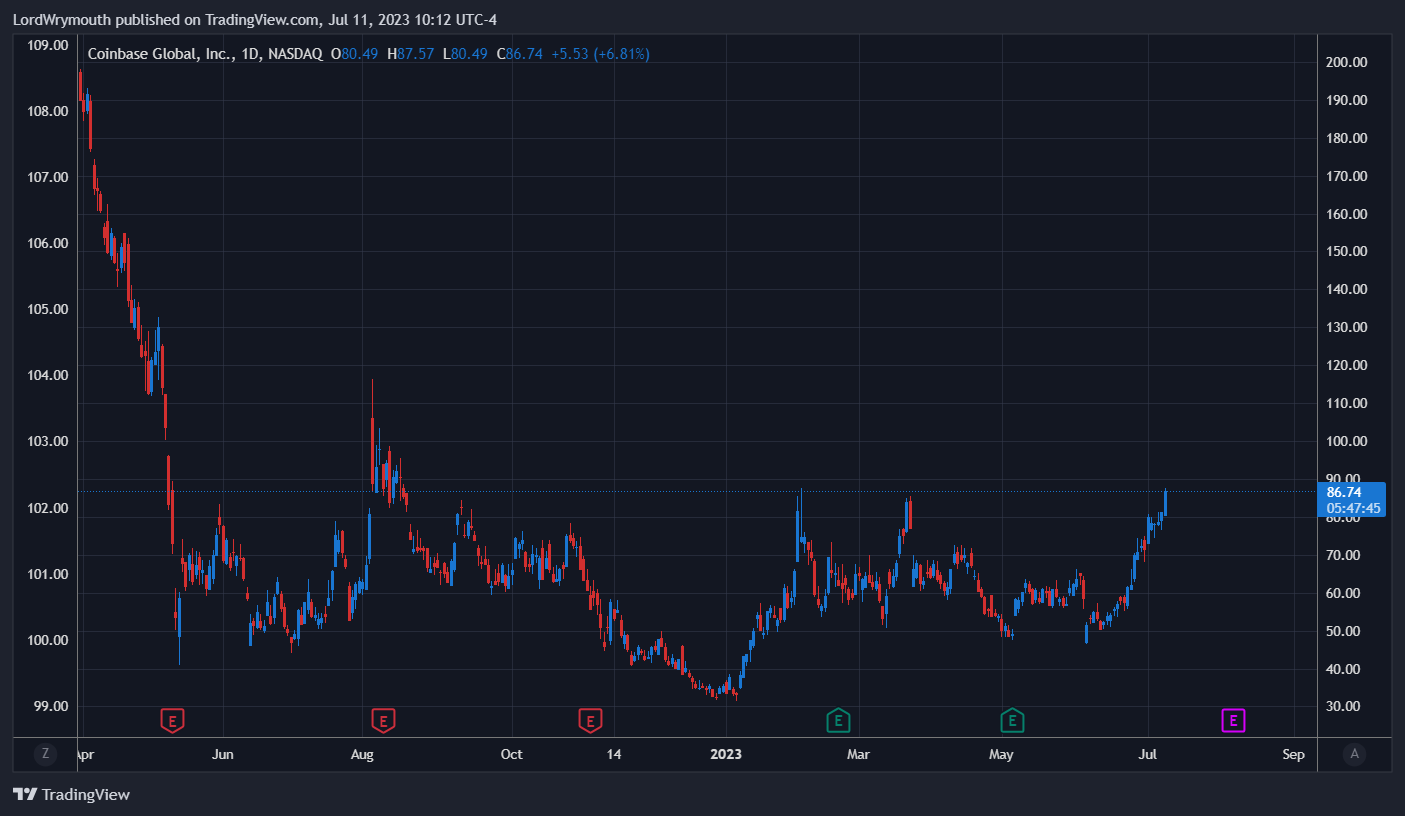1405x816 pixels.
Task: Click the red earnings E marker near 14
Action: pyautogui.click(x=591, y=719)
